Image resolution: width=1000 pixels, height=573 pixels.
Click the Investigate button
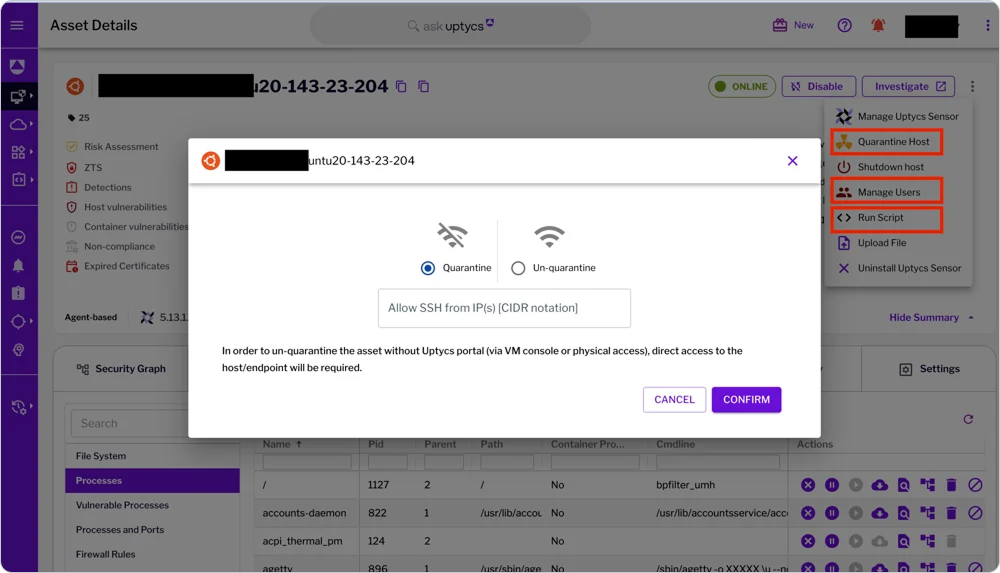pyautogui.click(x=908, y=86)
